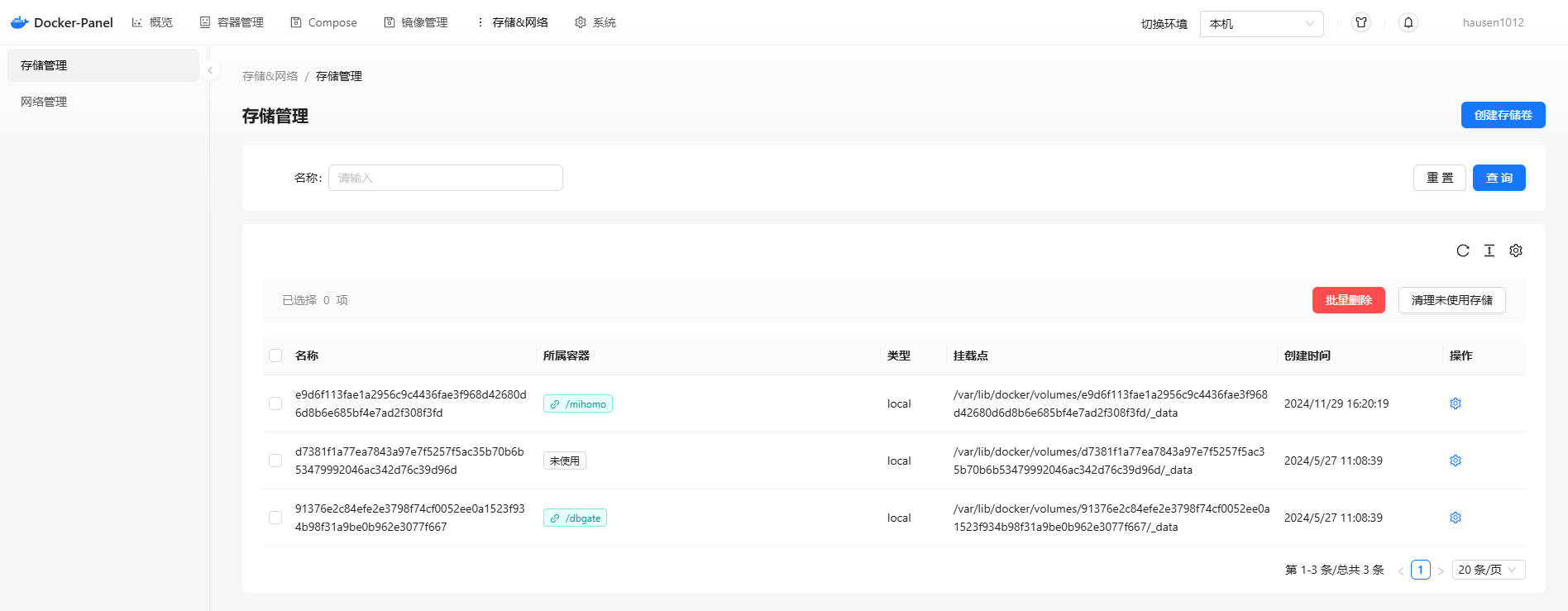1568x611 pixels.
Task: Open the gear action for the 91376e2c volume
Action: coord(1456,518)
